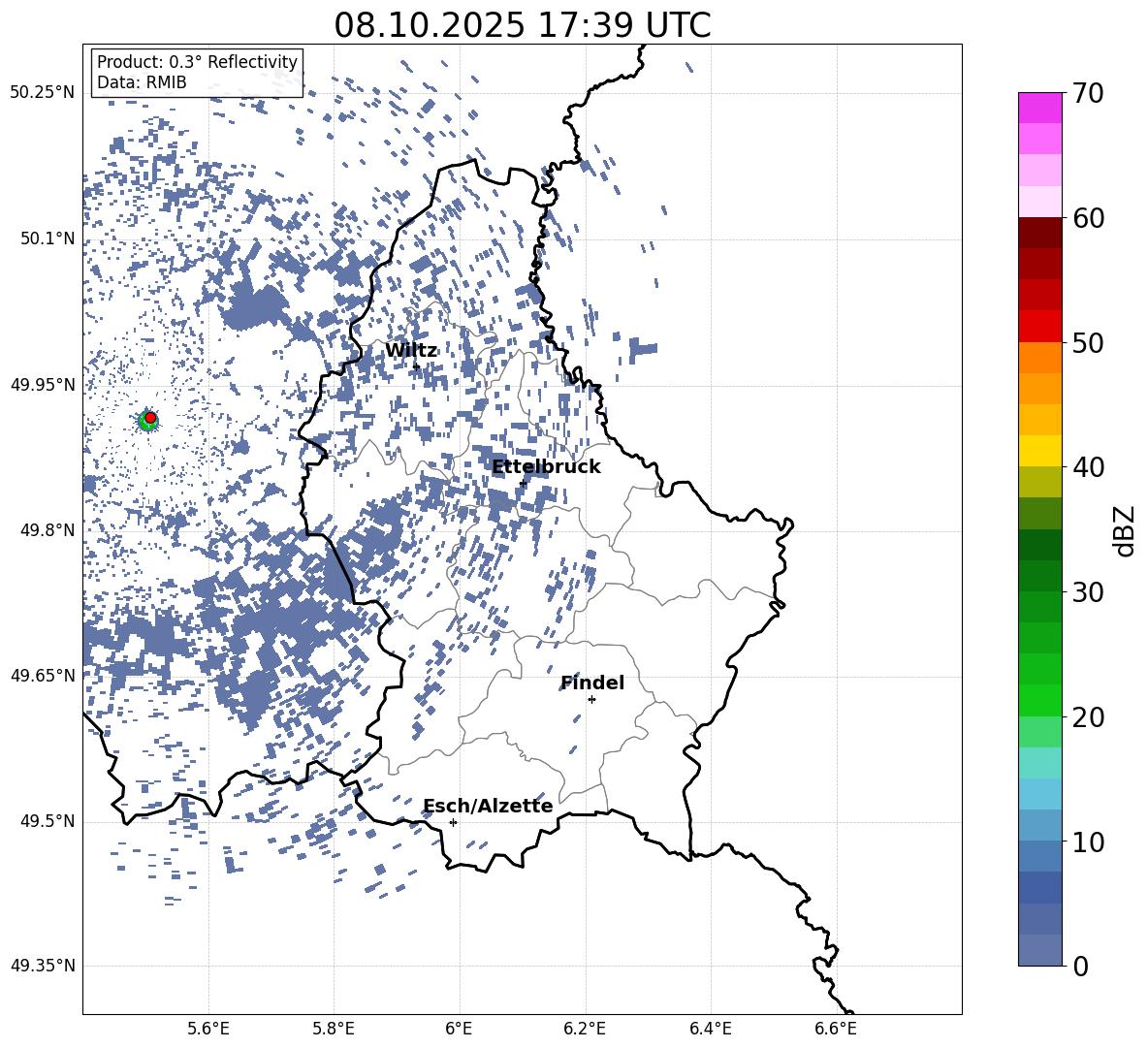
Task: Click the 49.65°N latitude tick label
Action: 43,675
